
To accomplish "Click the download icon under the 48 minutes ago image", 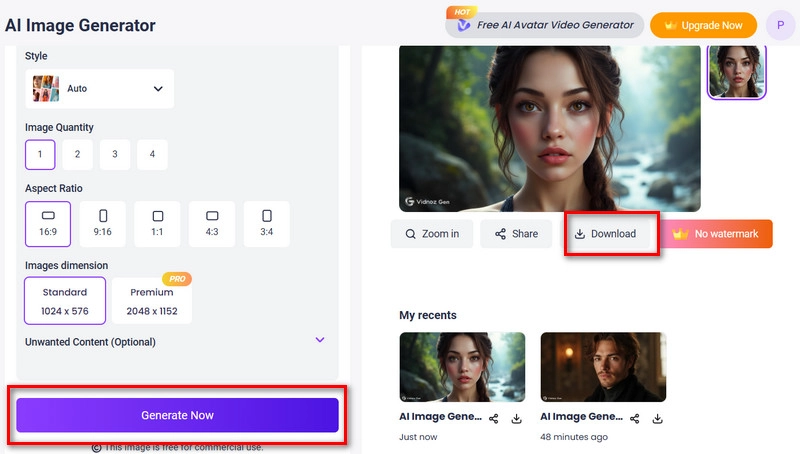I will [657, 419].
